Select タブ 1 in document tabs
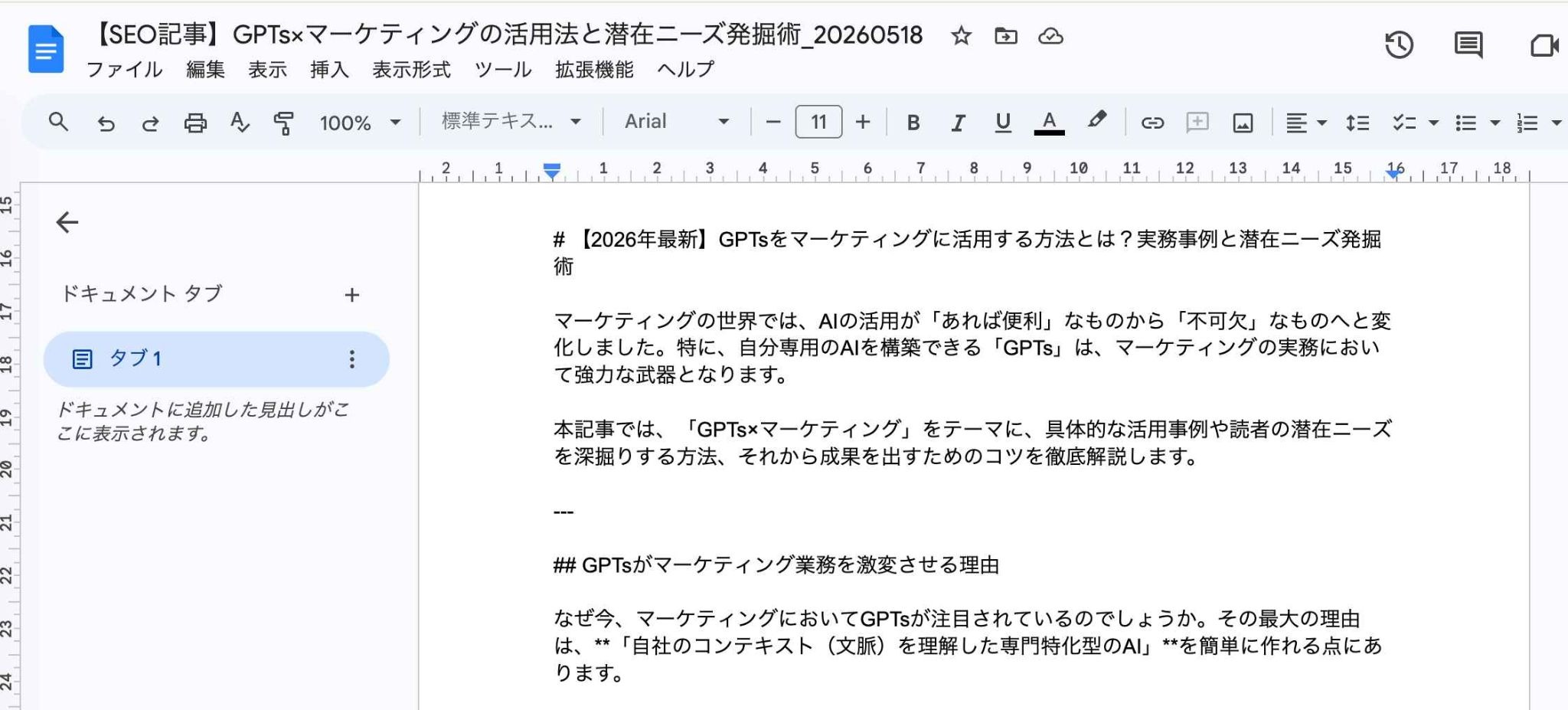This screenshot has width=1568, height=710. pos(216,358)
